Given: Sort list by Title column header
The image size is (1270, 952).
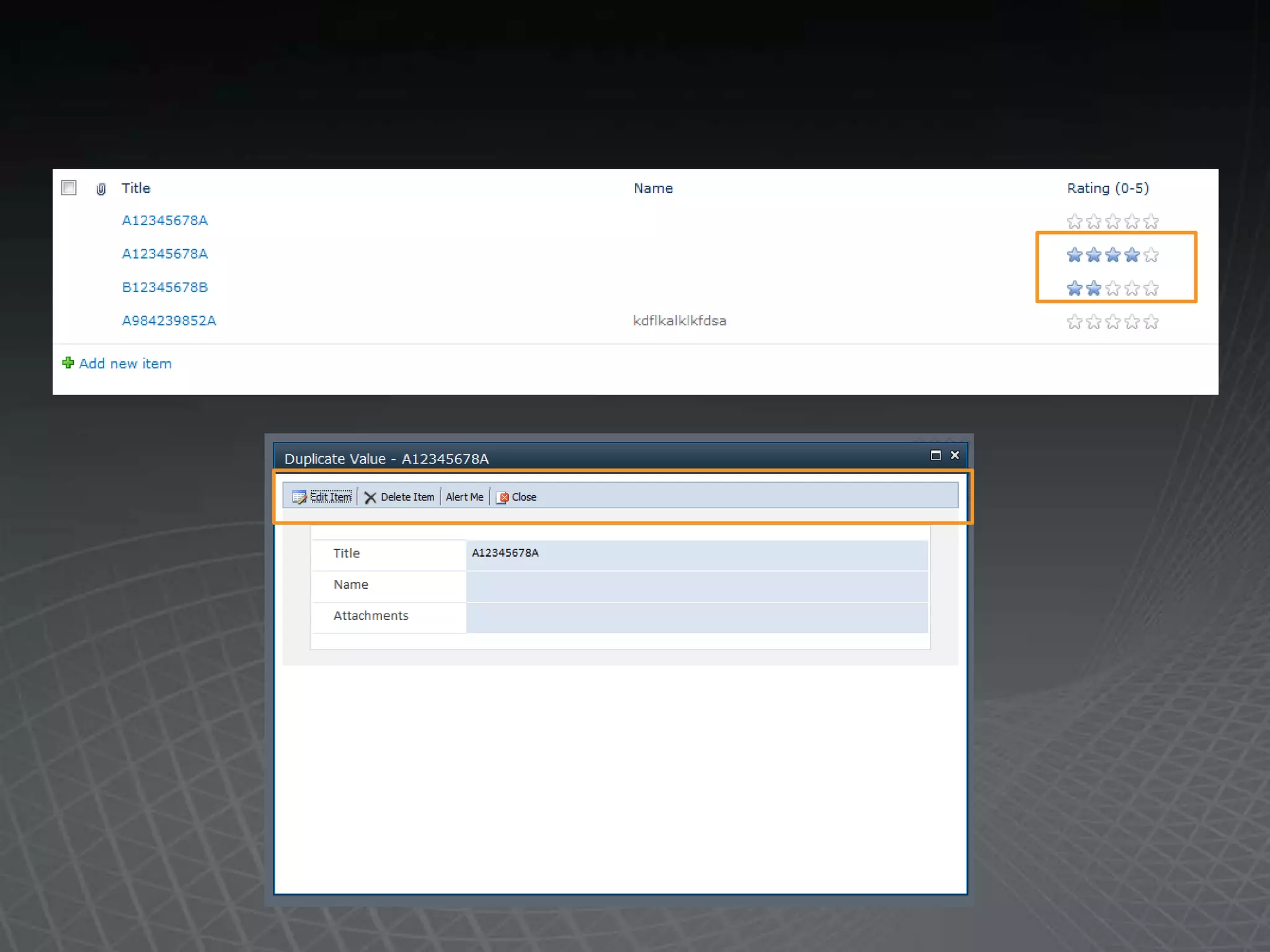Looking at the screenshot, I should coord(136,188).
